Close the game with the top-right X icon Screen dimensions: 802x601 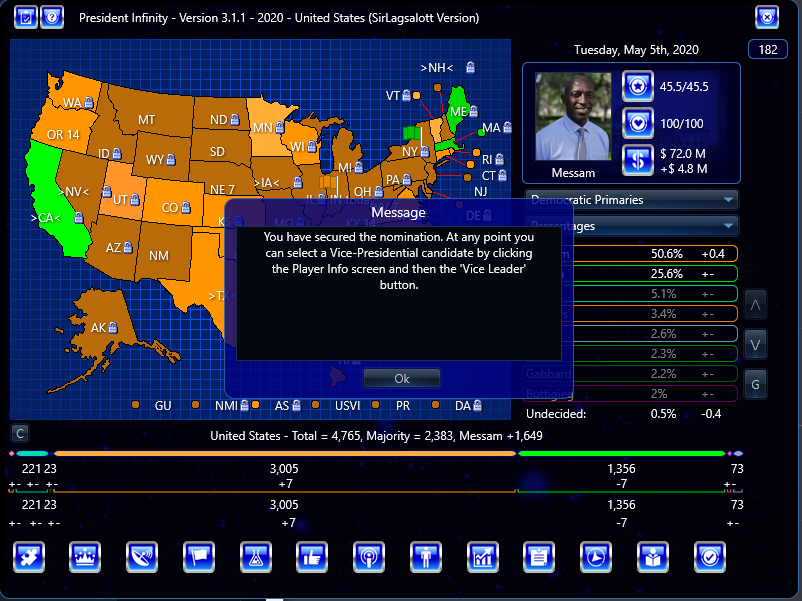(x=767, y=17)
